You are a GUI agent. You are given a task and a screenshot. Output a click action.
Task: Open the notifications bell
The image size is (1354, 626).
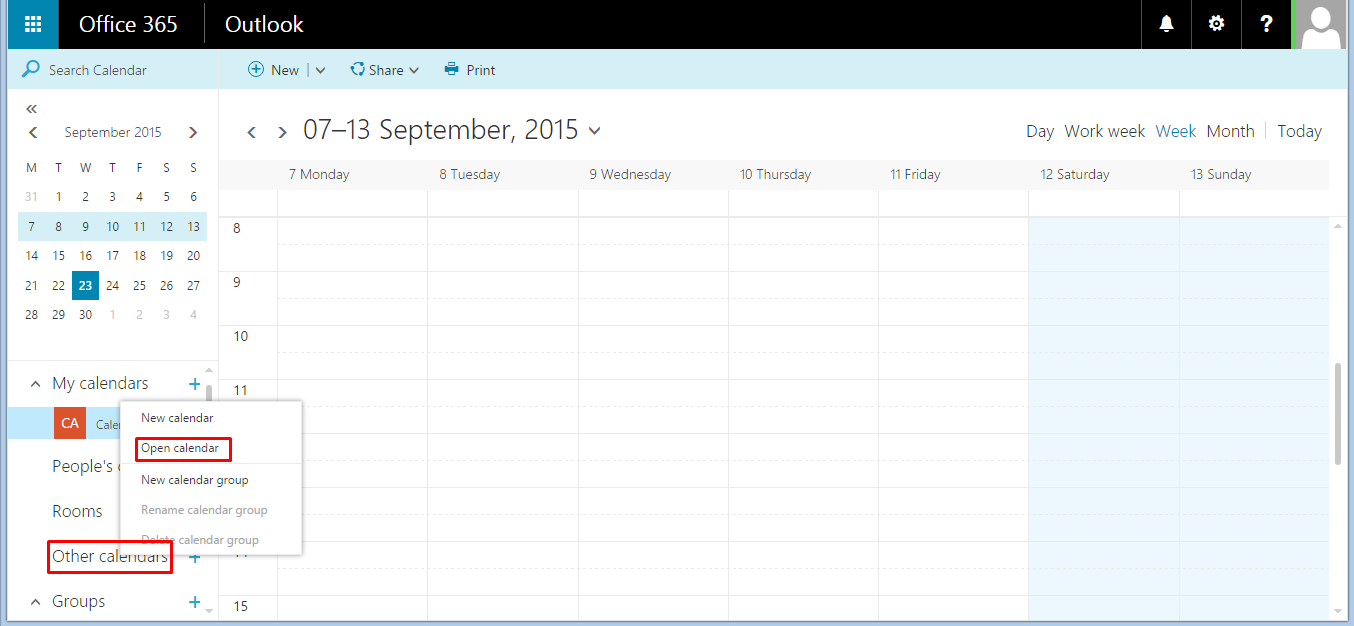pos(1166,24)
